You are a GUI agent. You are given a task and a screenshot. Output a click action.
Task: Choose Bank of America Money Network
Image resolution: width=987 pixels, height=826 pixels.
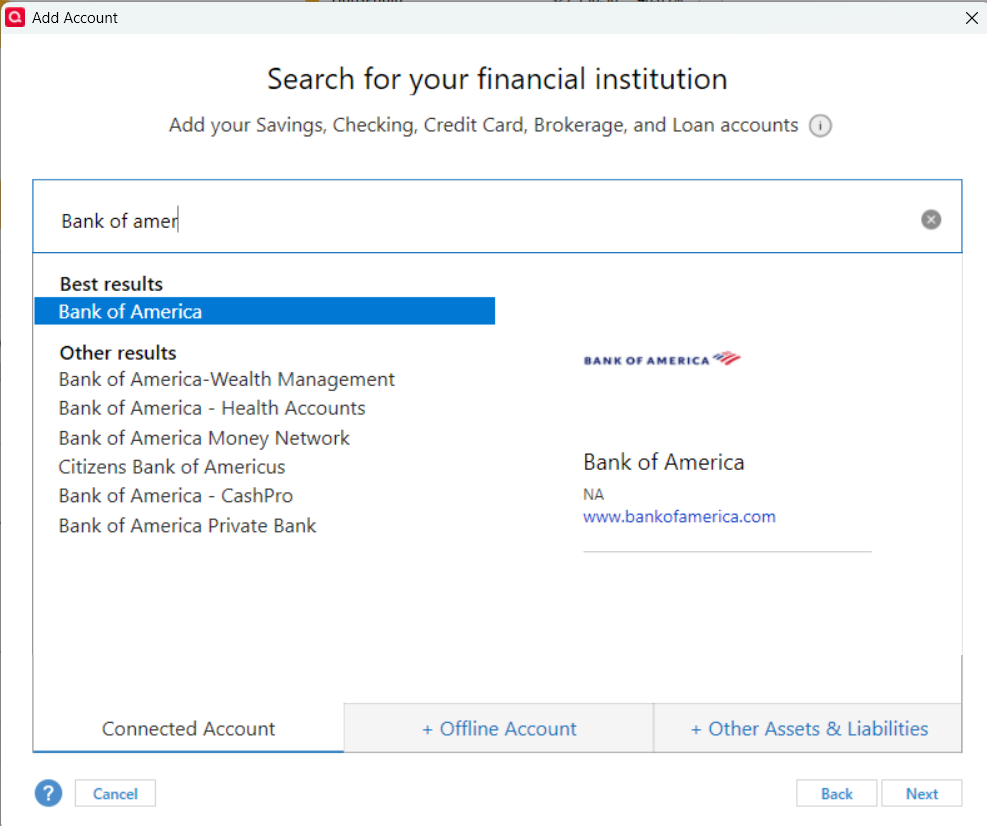tap(204, 438)
